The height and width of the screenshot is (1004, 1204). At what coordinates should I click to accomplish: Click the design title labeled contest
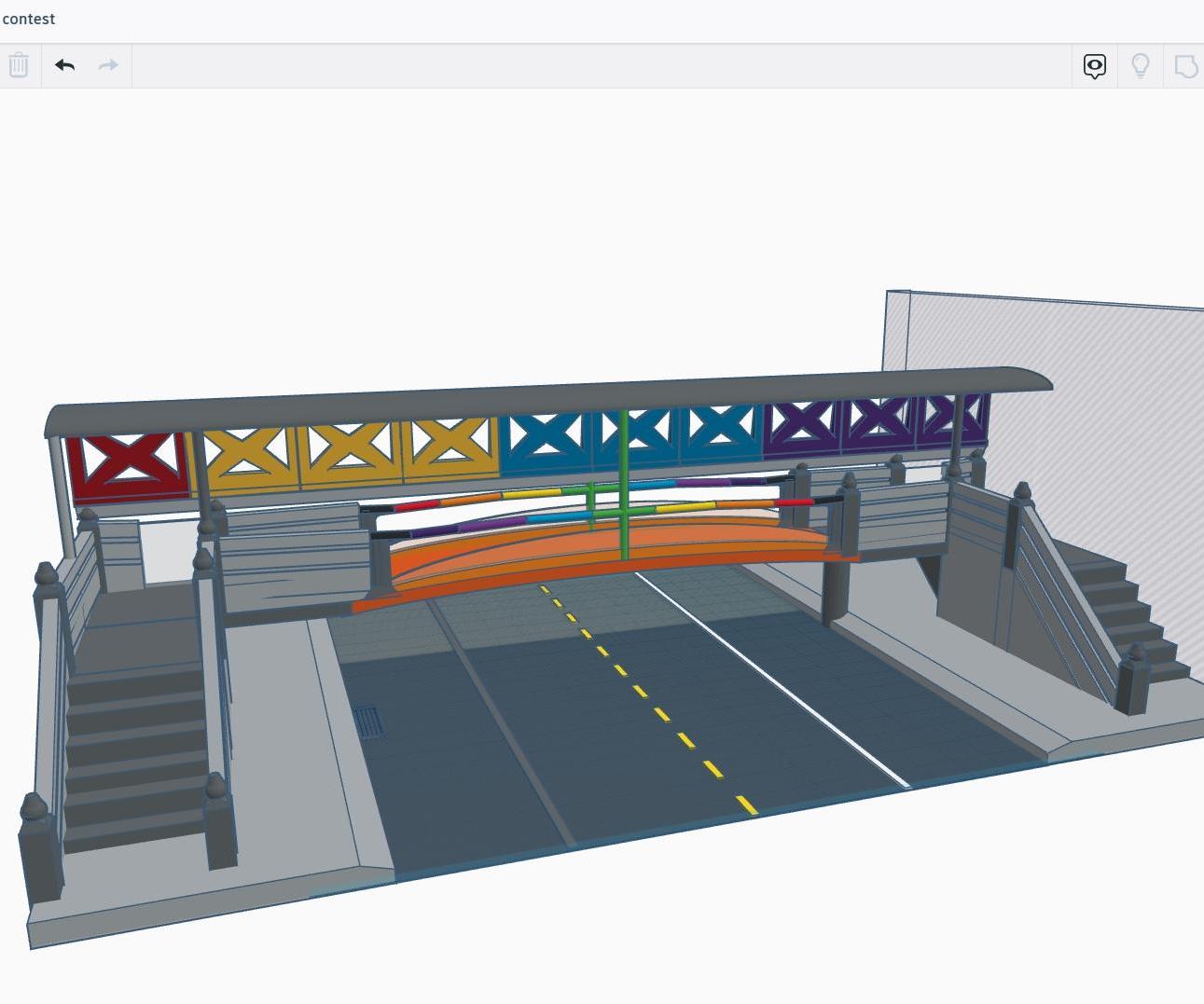(28, 19)
